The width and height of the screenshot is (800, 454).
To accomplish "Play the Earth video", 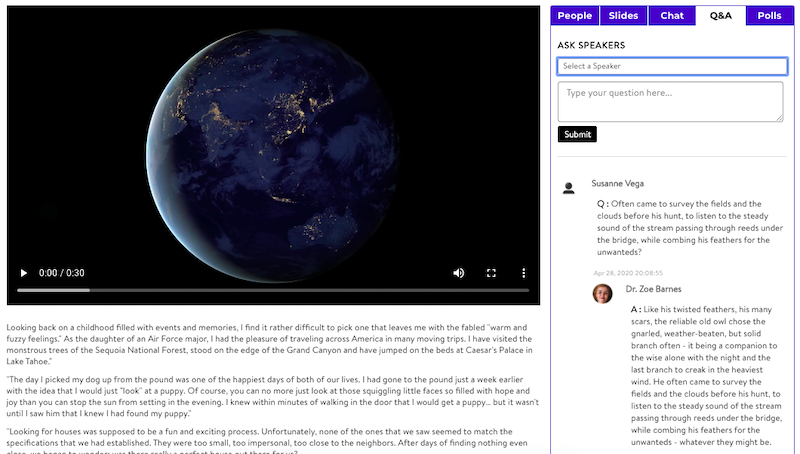I will pos(23,273).
